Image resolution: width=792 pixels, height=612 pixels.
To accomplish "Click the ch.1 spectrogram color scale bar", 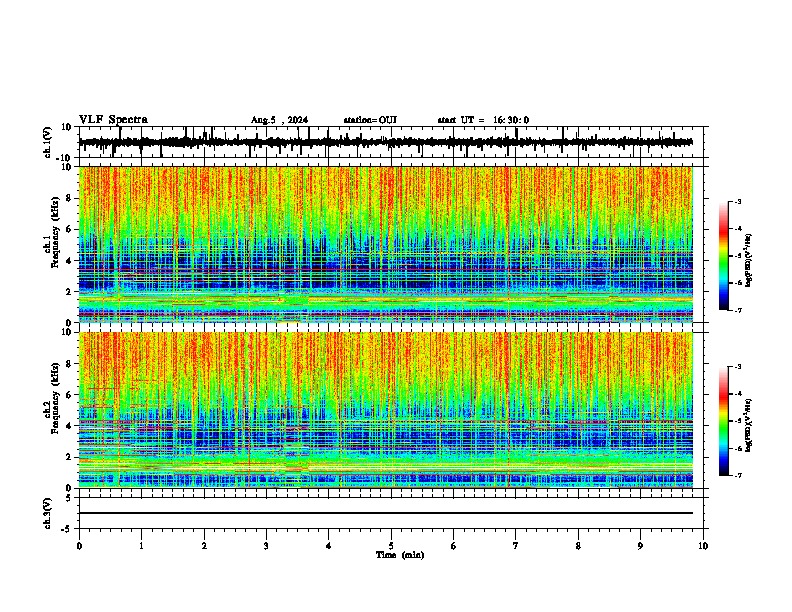I will point(724,256).
